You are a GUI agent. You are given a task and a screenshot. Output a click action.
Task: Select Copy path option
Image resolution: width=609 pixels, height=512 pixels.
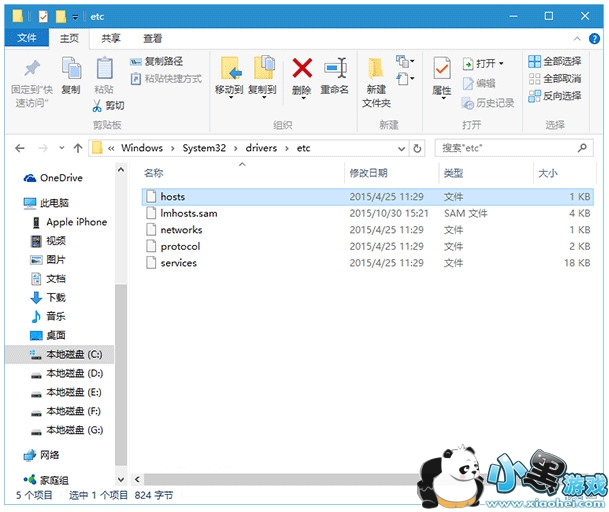click(157, 61)
